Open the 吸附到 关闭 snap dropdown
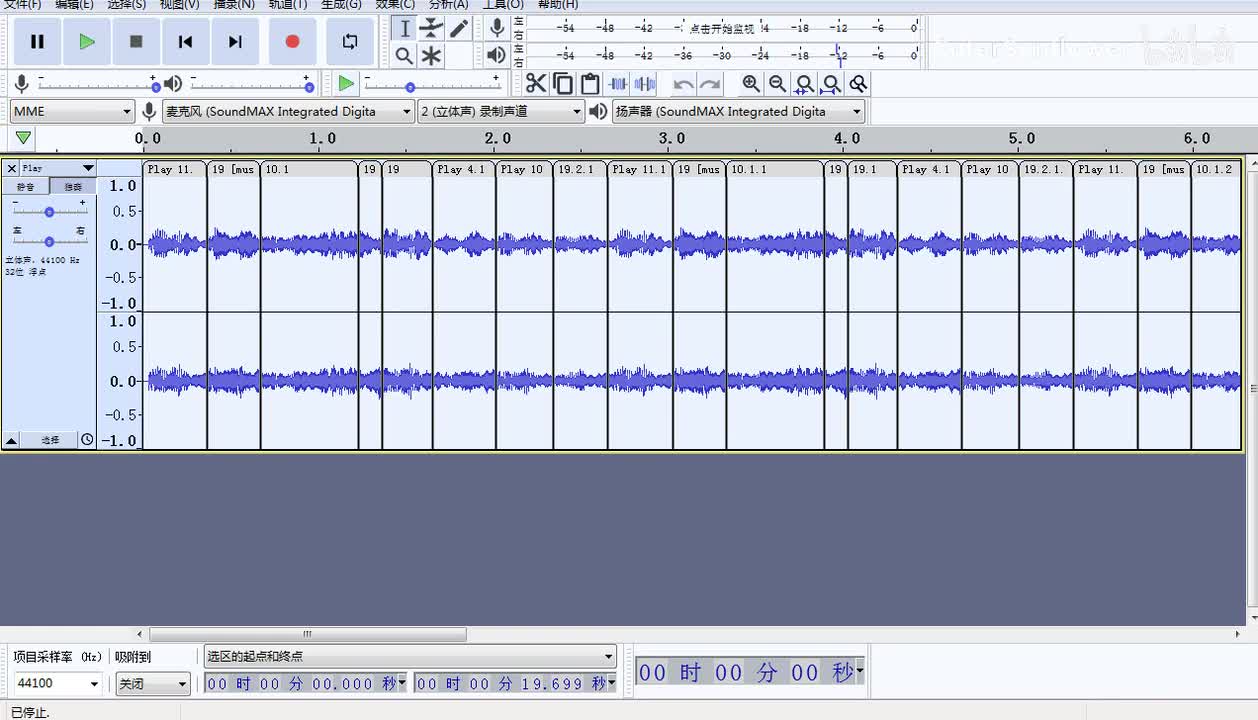This screenshot has height=720, width=1258. coord(152,684)
